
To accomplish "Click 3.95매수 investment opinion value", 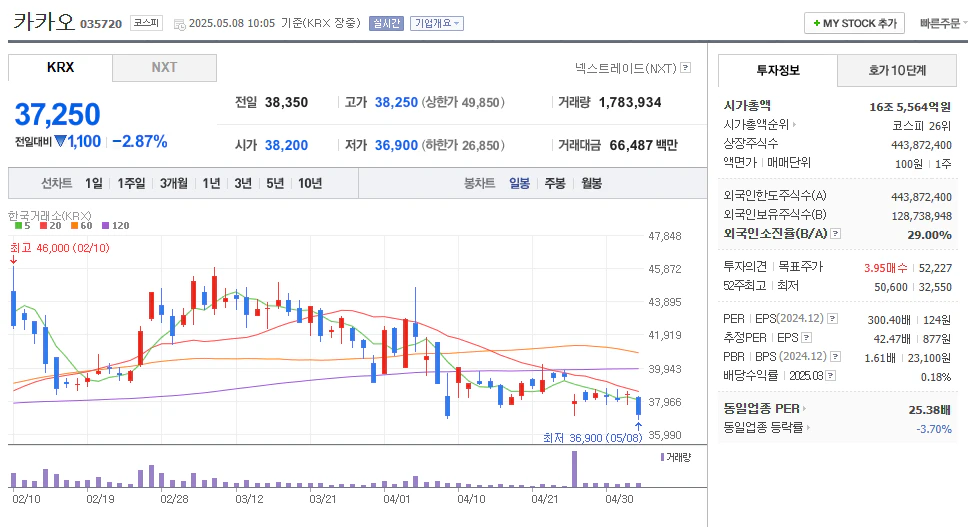I will (885, 268).
